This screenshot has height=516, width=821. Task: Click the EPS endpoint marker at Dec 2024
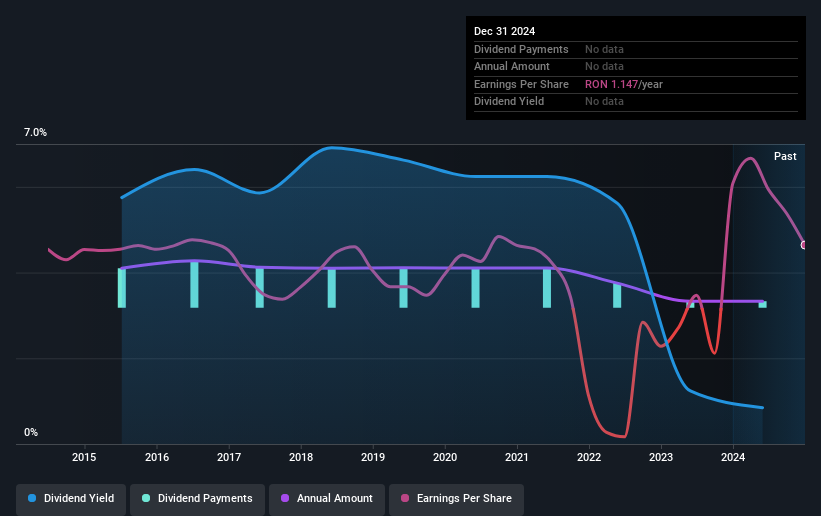(x=804, y=245)
